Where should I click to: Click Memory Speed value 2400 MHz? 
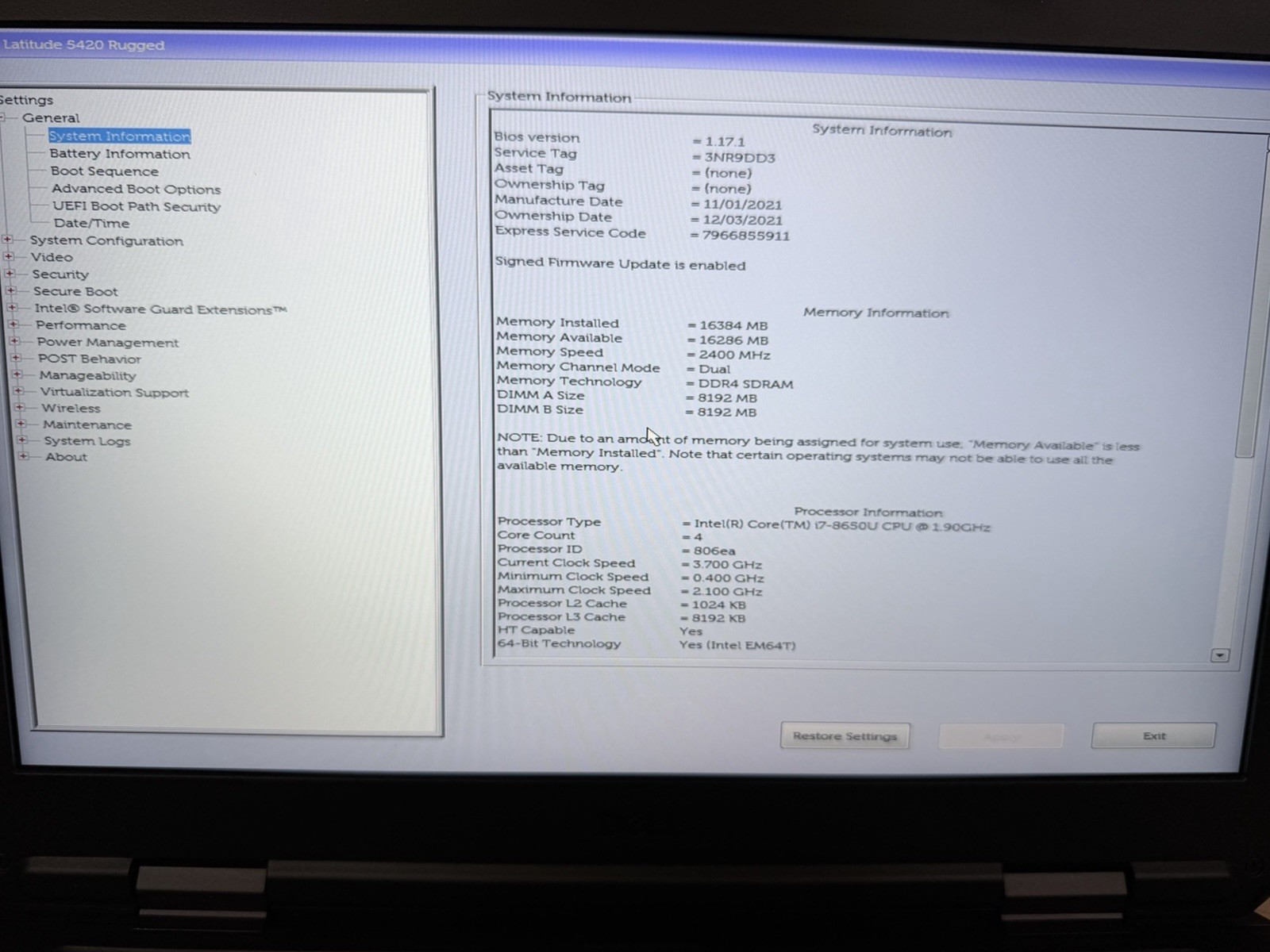coord(734,355)
